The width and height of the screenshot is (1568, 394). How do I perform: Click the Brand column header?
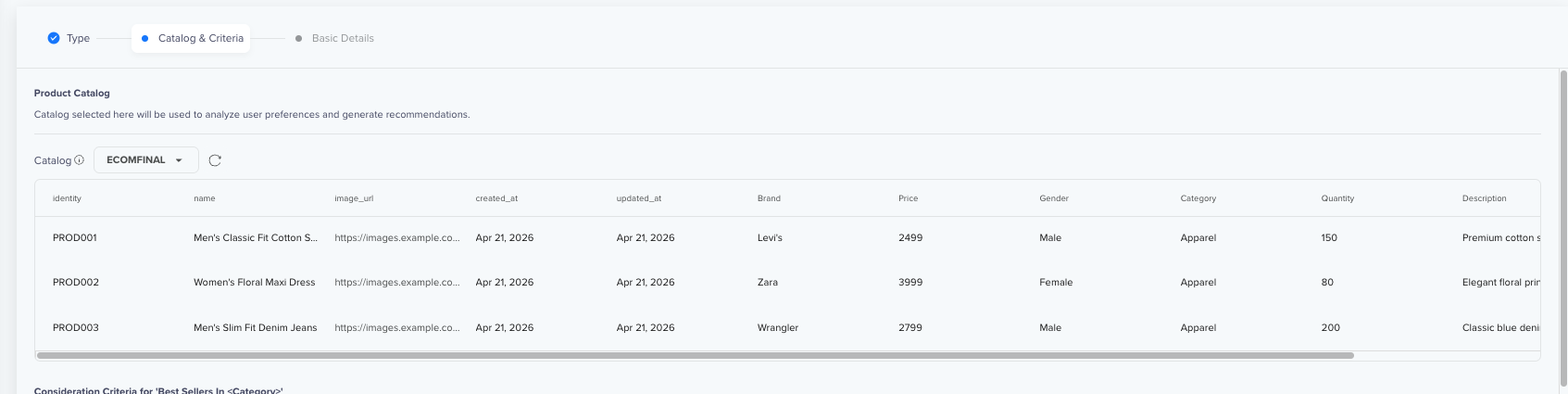[x=769, y=198]
